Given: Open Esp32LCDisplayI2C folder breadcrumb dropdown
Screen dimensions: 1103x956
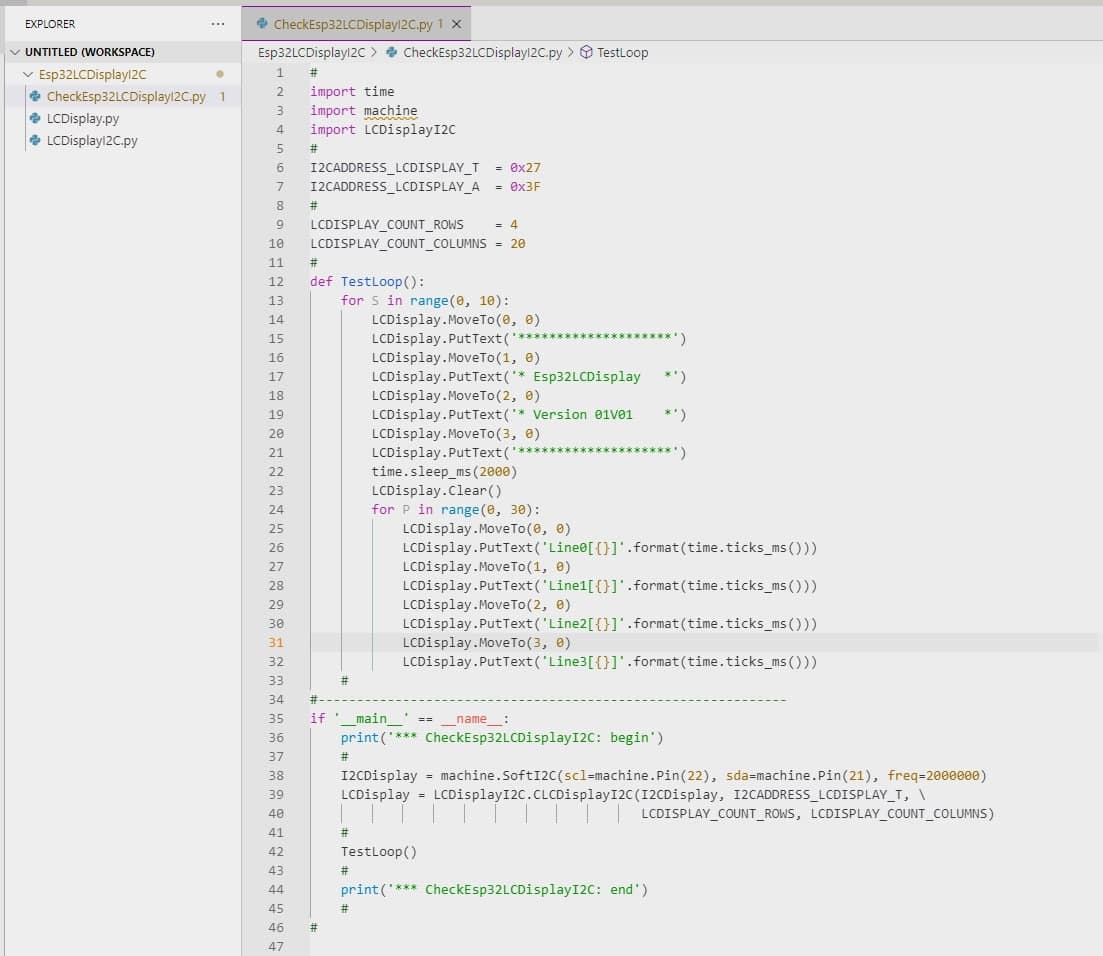Looking at the screenshot, I should [x=311, y=53].
